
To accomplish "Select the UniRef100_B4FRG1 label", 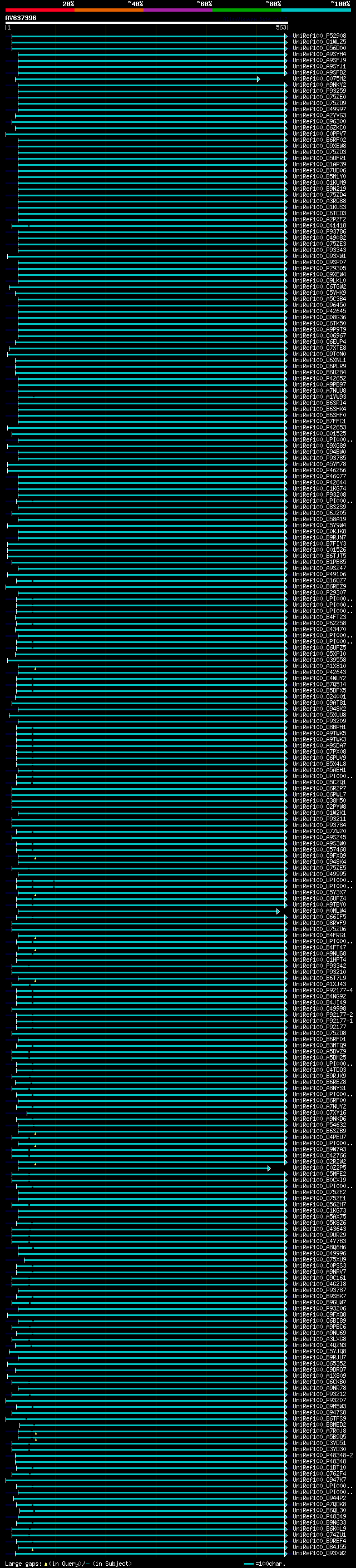I will [319, 935].
